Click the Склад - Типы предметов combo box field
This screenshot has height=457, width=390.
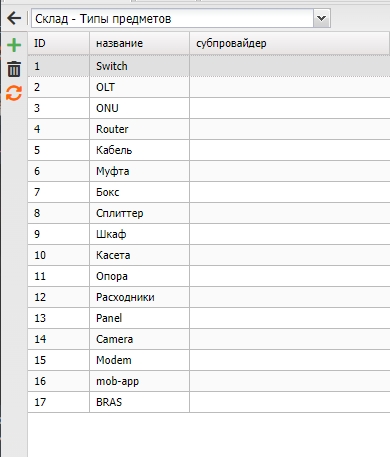(x=181, y=18)
